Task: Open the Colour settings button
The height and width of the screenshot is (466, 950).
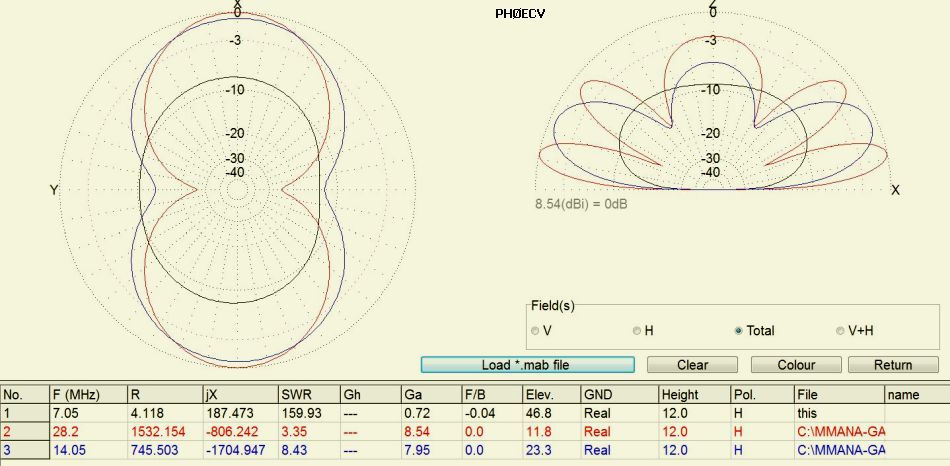Action: coord(795,365)
